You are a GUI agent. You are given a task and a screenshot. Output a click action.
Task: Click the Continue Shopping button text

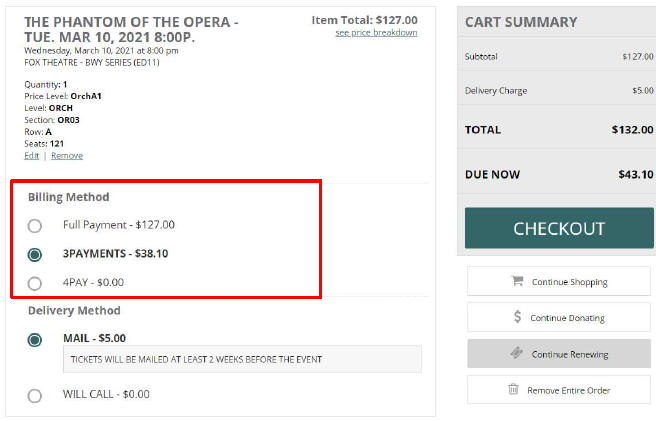pyautogui.click(x=569, y=282)
